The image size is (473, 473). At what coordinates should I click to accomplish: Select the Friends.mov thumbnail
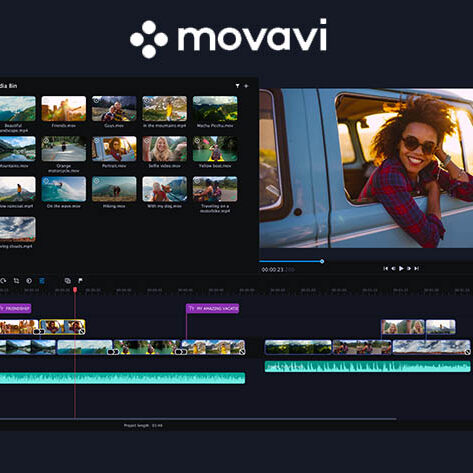(64, 109)
